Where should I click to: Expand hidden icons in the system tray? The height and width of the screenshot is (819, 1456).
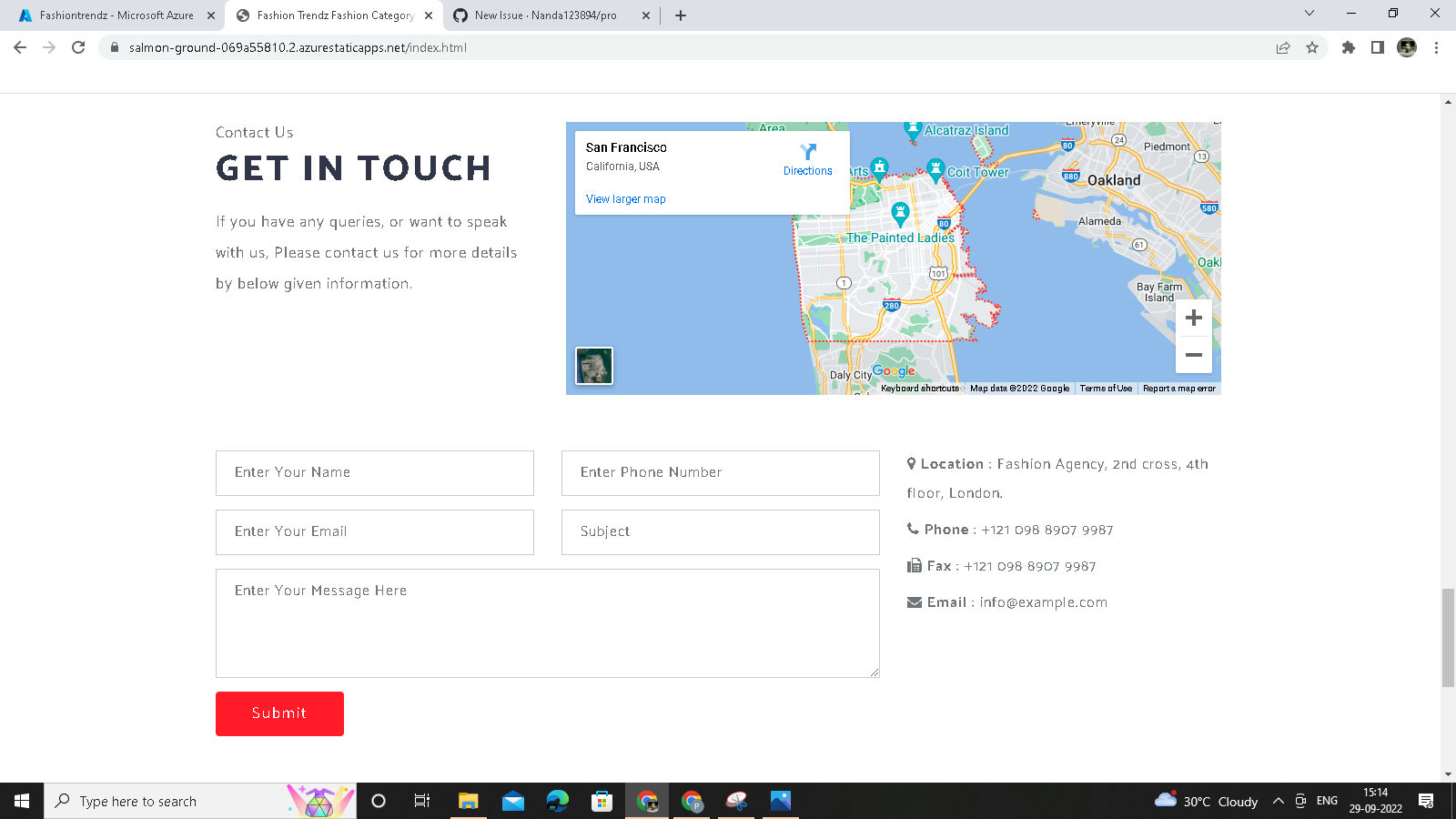(x=1278, y=801)
